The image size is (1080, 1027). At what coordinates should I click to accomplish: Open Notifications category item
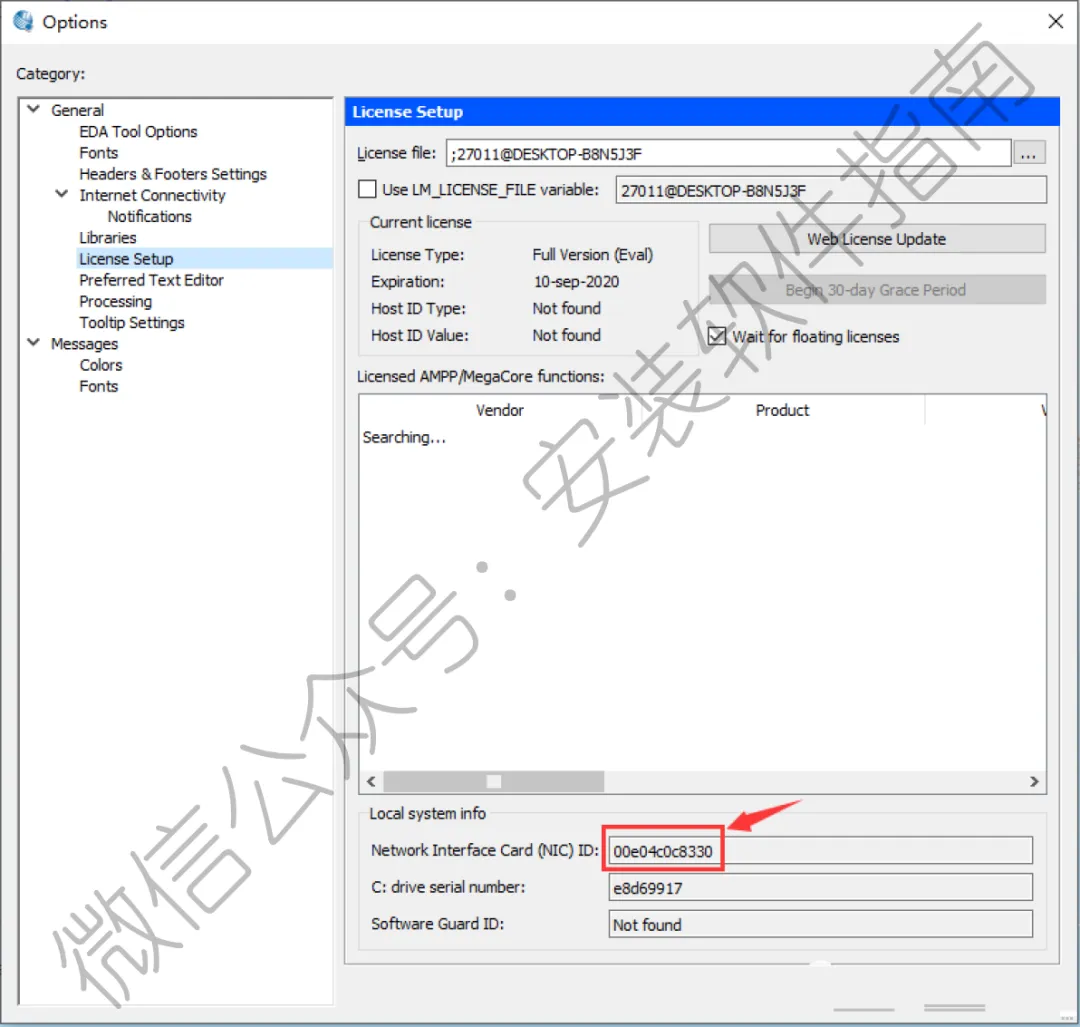coord(149,216)
